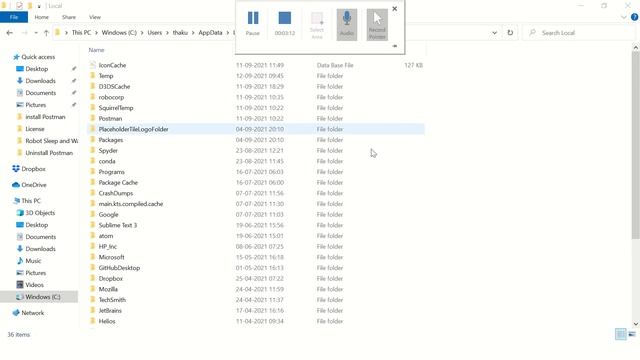Open the File menu
Screen dimensions: 640x360
14,17
